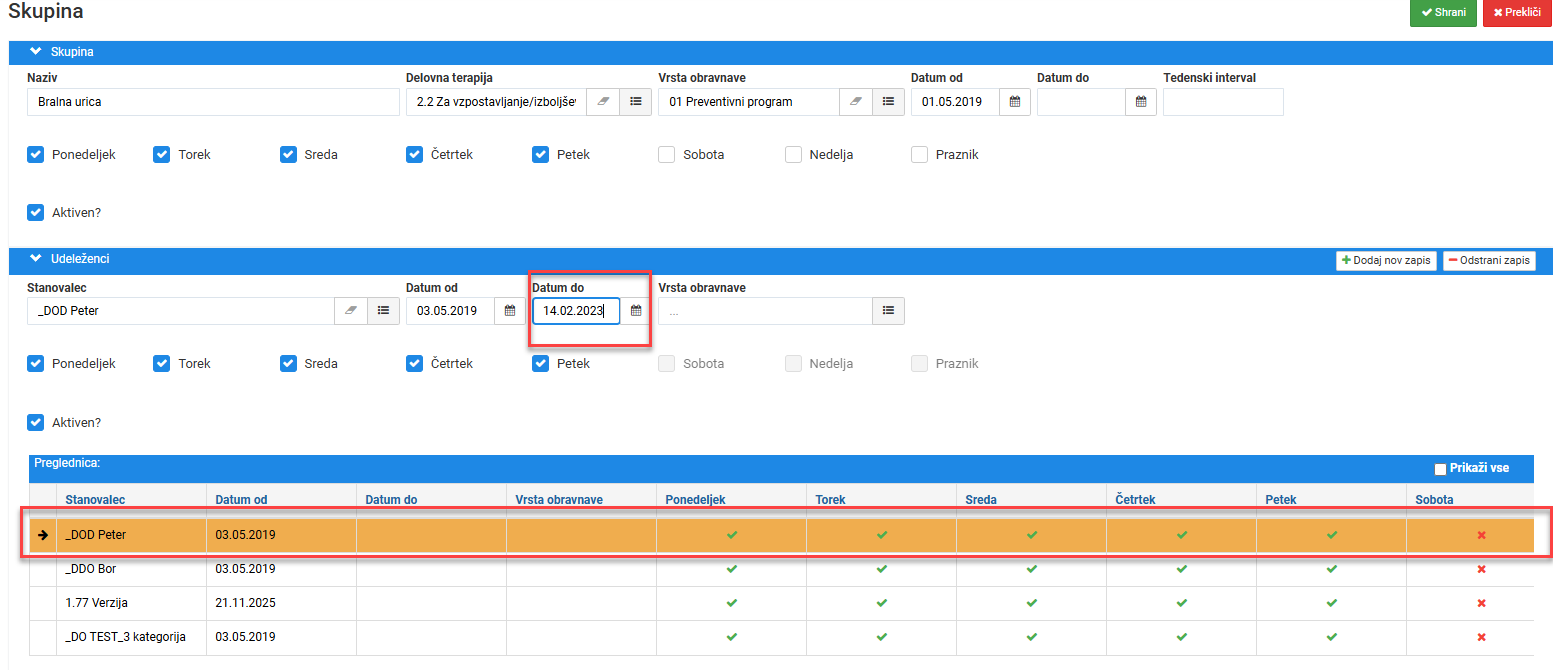
Task: Open calendar for participant Datum do
Action: (636, 311)
